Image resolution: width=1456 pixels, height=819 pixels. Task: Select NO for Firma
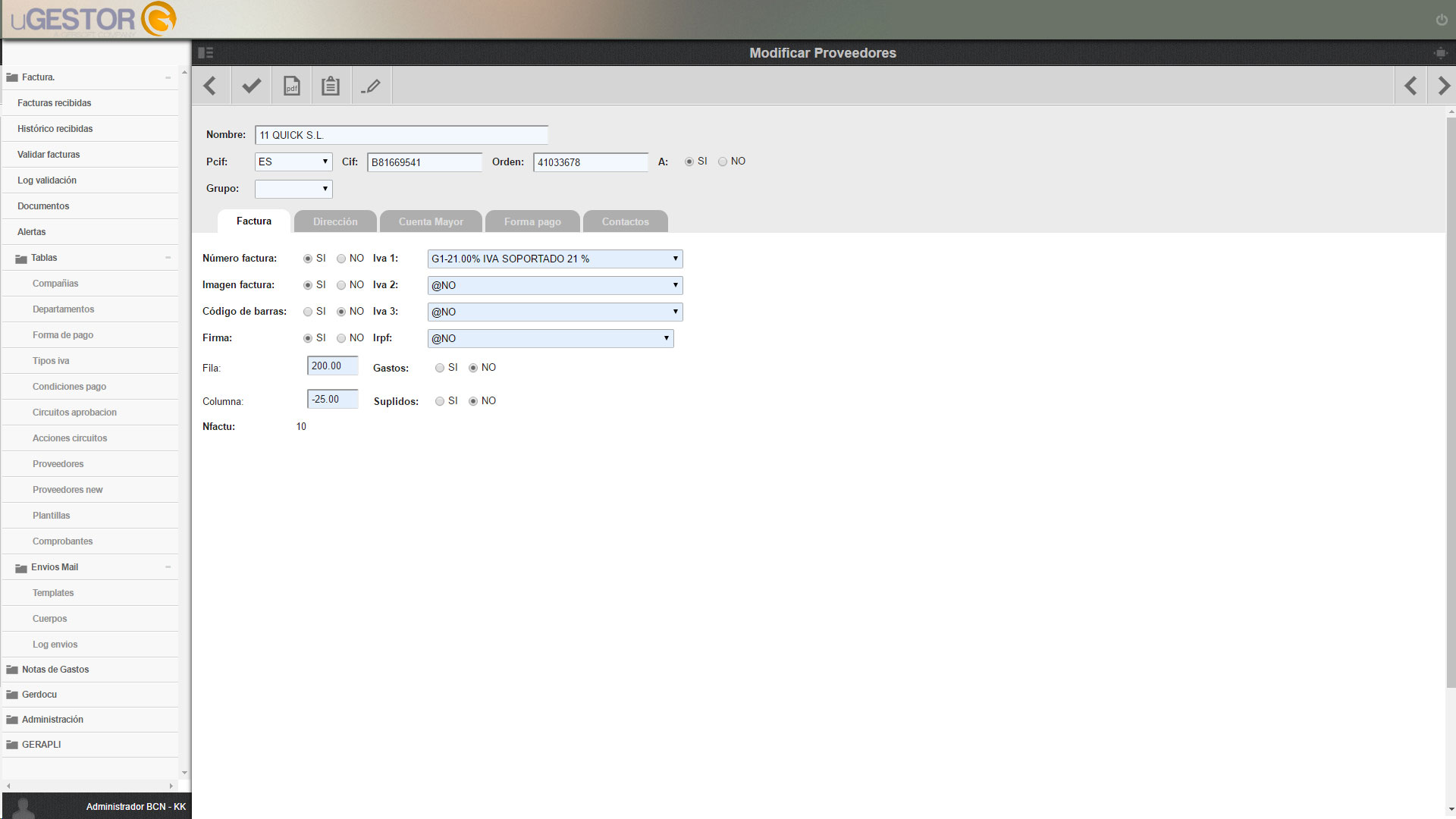point(341,338)
